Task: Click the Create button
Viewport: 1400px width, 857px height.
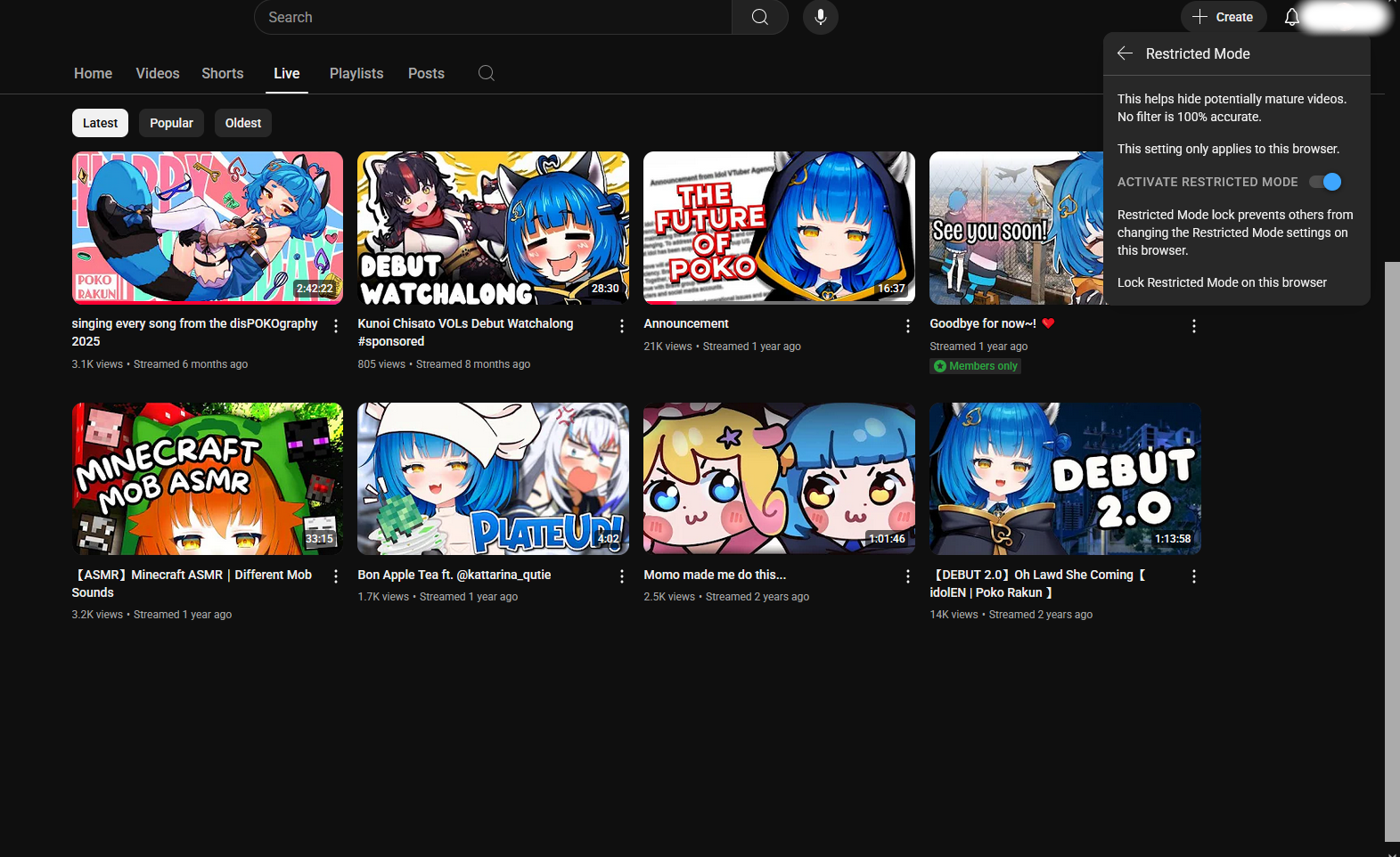Action: 1223,17
